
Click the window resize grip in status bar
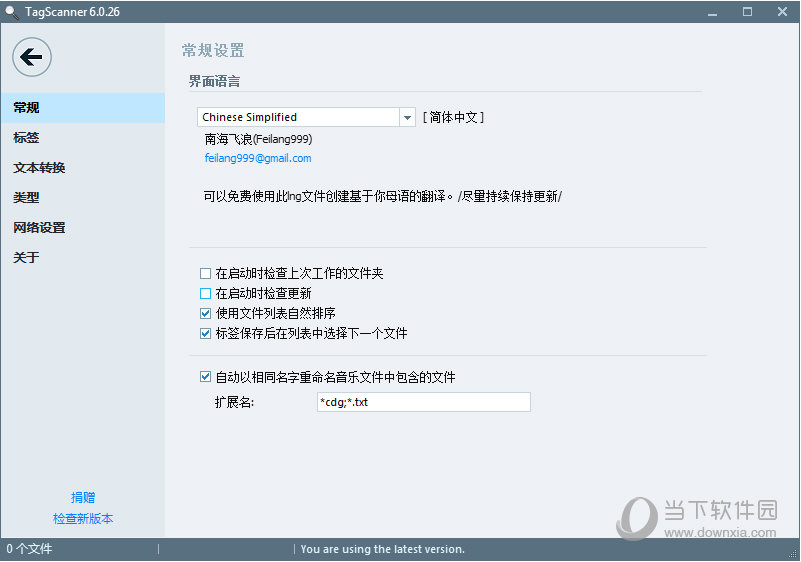[793, 554]
